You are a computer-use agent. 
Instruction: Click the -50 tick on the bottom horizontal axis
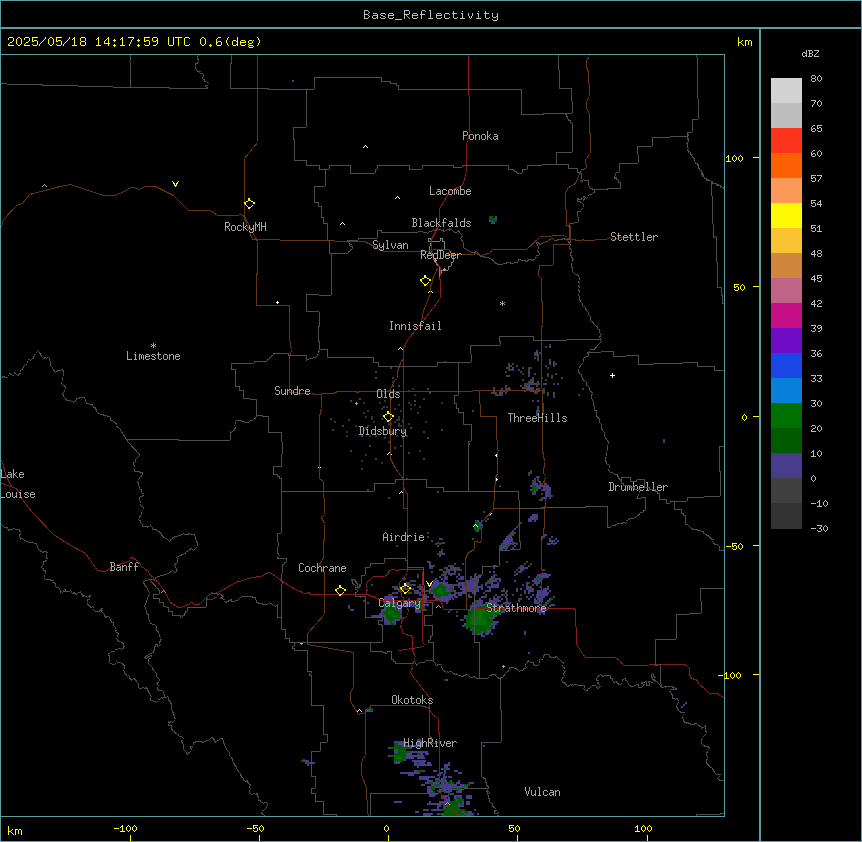tap(255, 828)
